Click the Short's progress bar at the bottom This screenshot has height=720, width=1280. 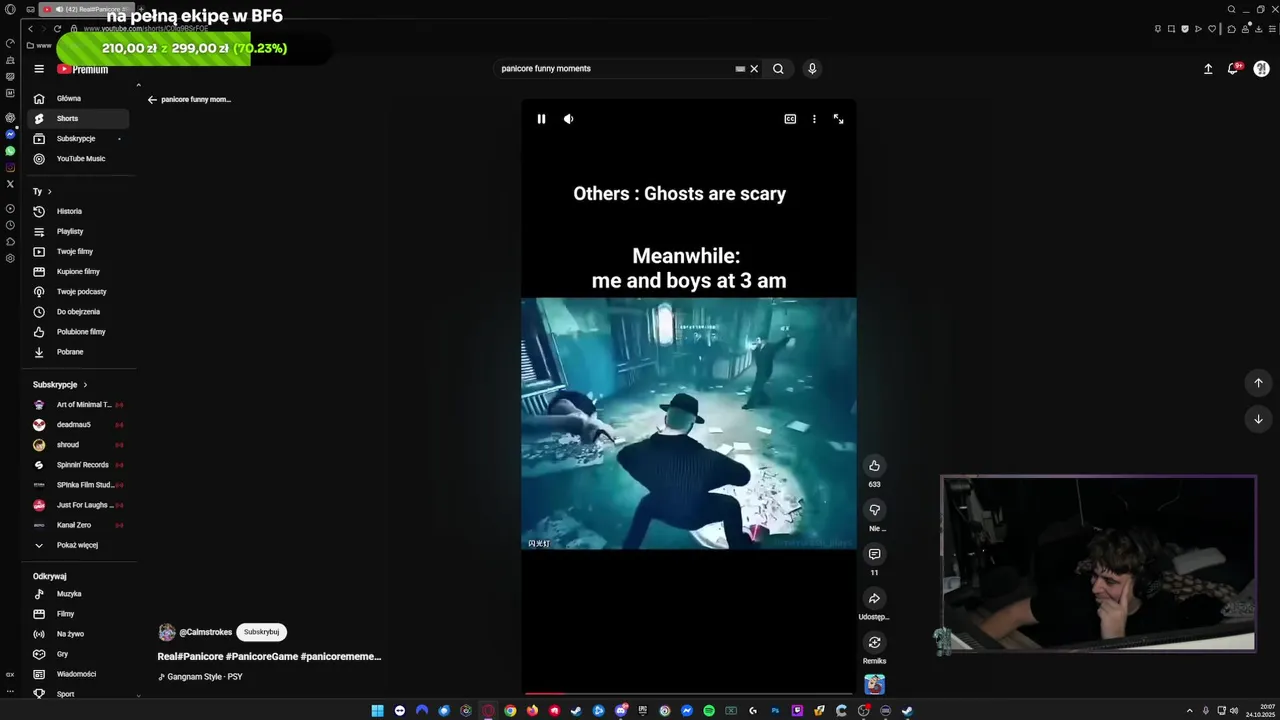[688, 693]
